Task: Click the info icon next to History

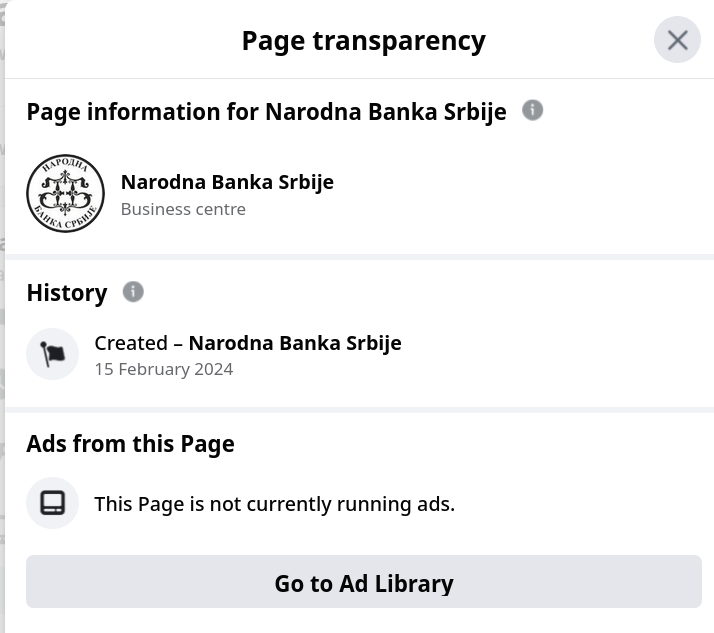Action: pos(133,291)
